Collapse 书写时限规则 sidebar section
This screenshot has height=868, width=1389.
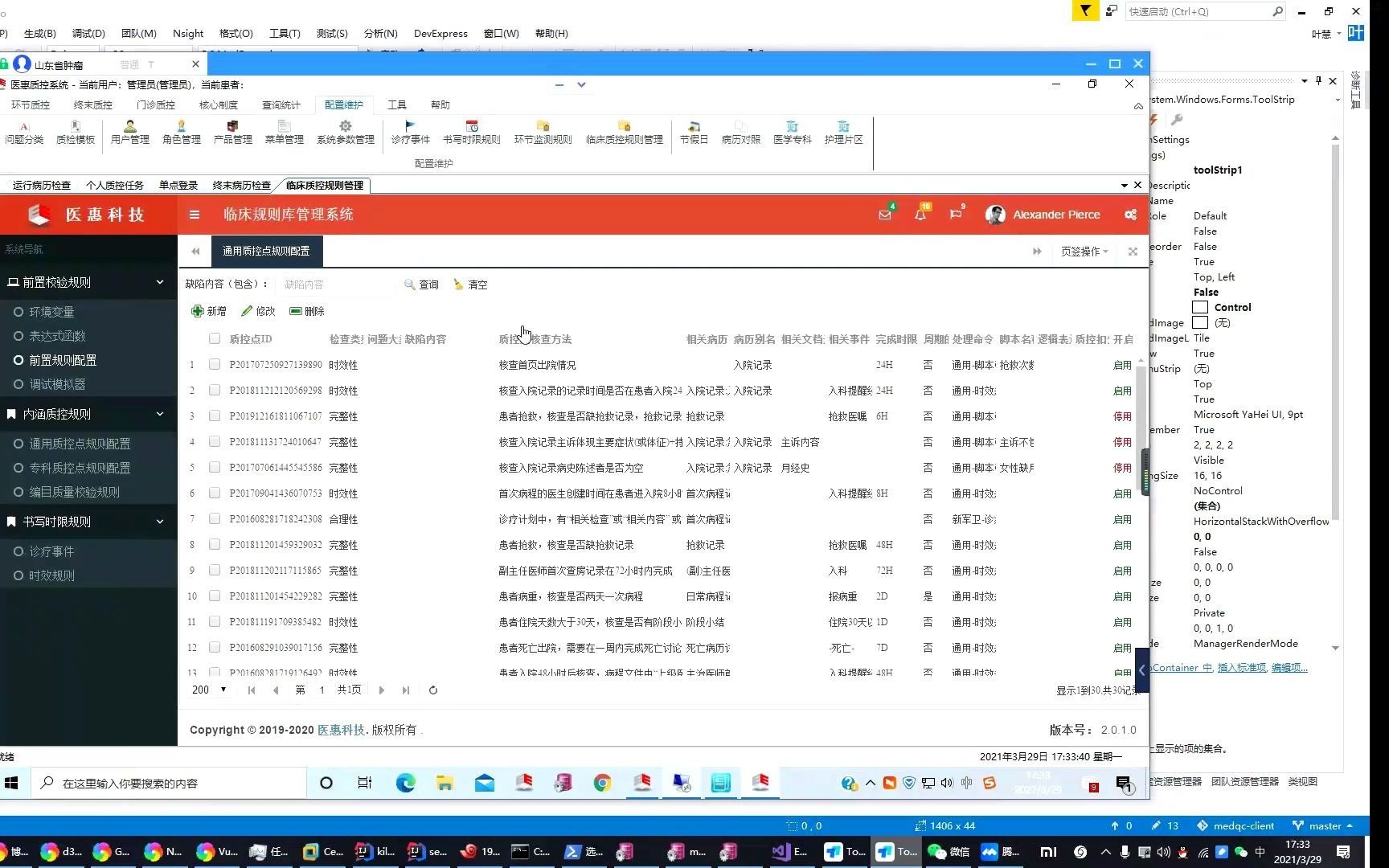[88, 522]
